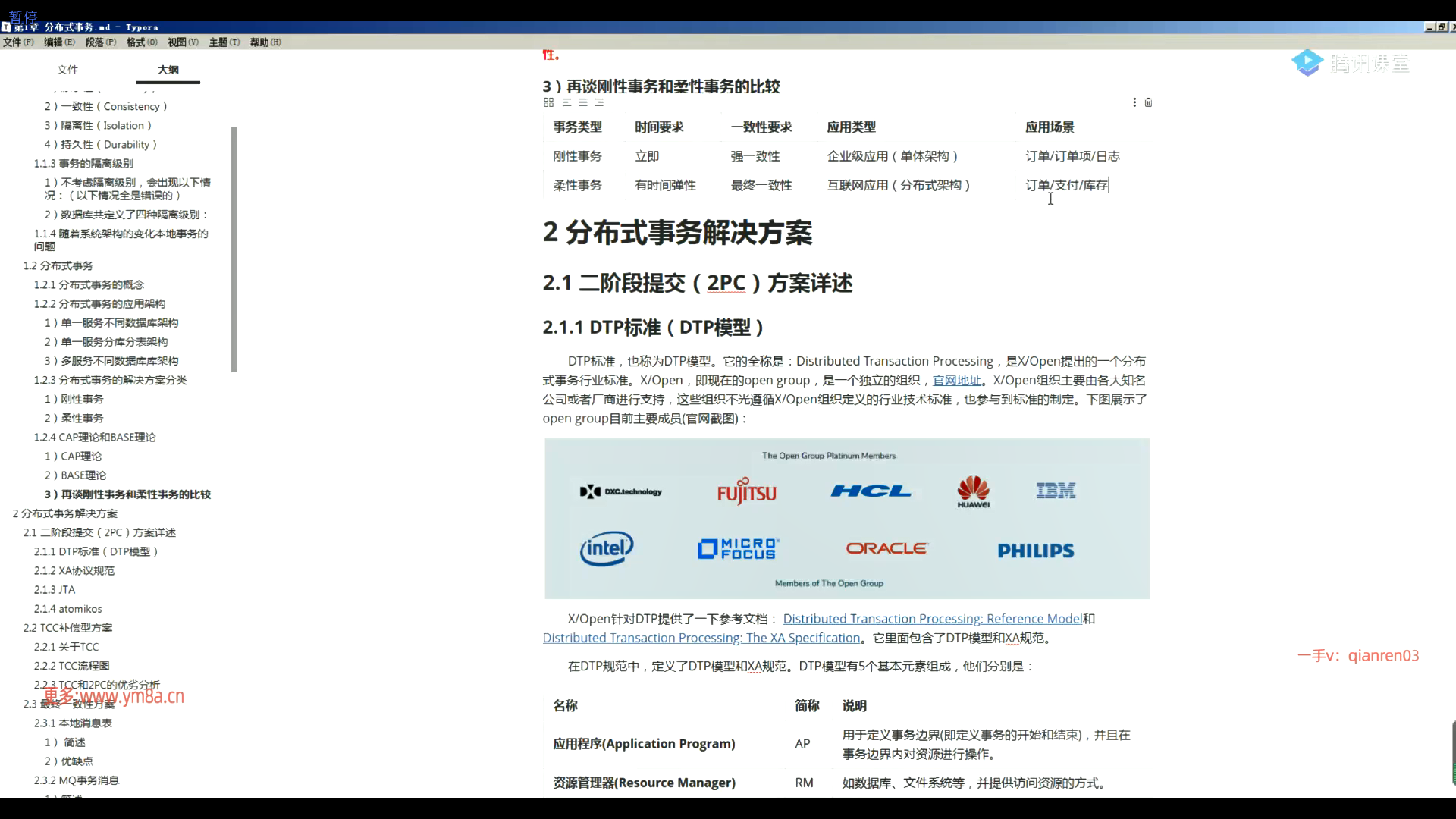Align table column center
Screen dimensions: 1456x819
pos(582,102)
